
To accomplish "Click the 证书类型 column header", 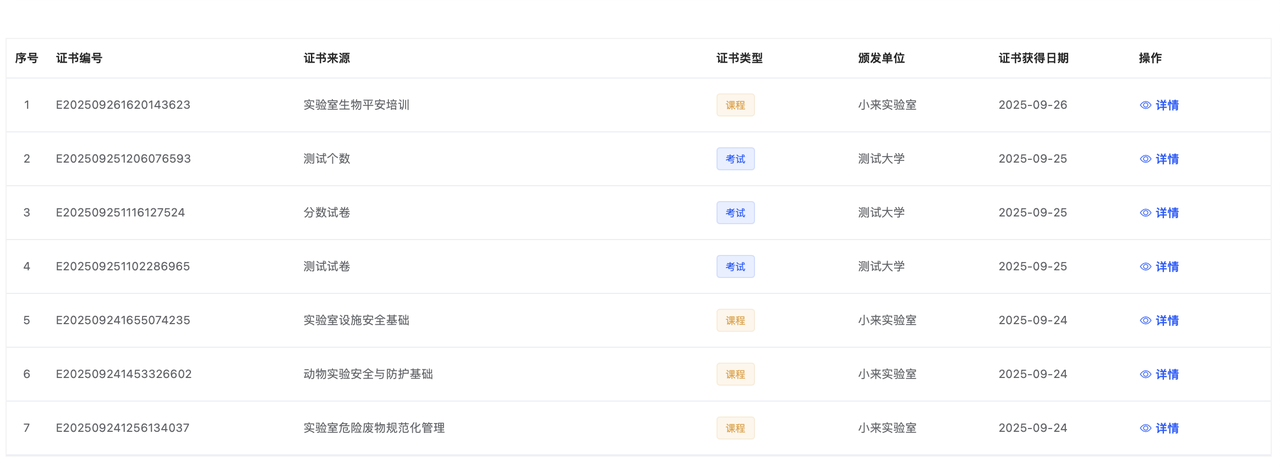I will [739, 58].
